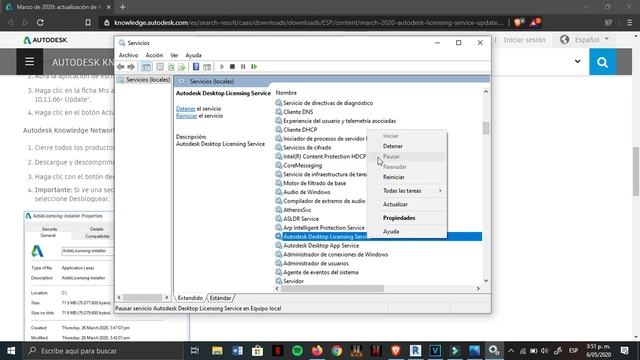Click the down arrow of services list scrollbar
Screen dimensions: 640x360
pos(486,280)
